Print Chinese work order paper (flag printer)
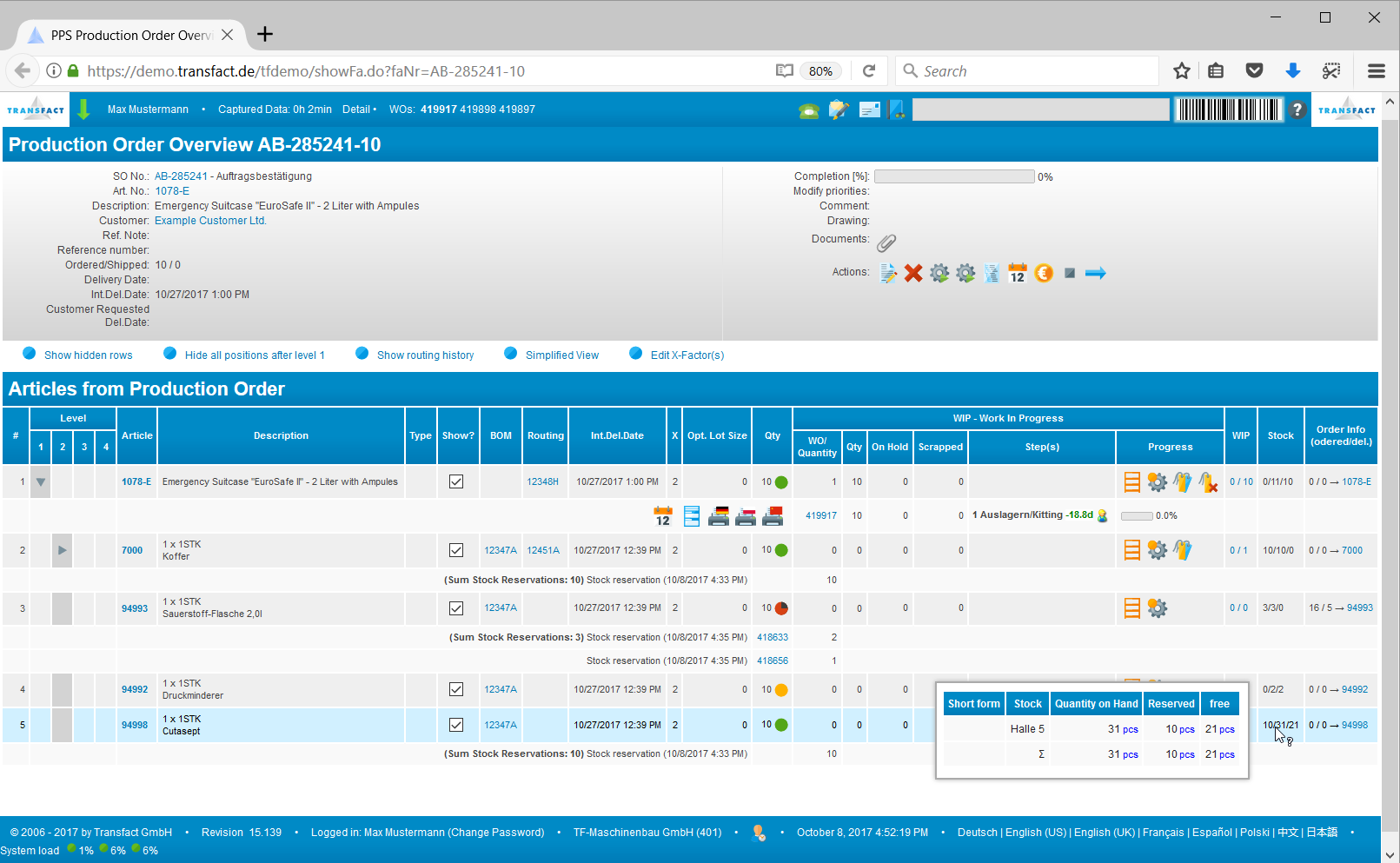1400x863 pixels. pyautogui.click(x=773, y=516)
